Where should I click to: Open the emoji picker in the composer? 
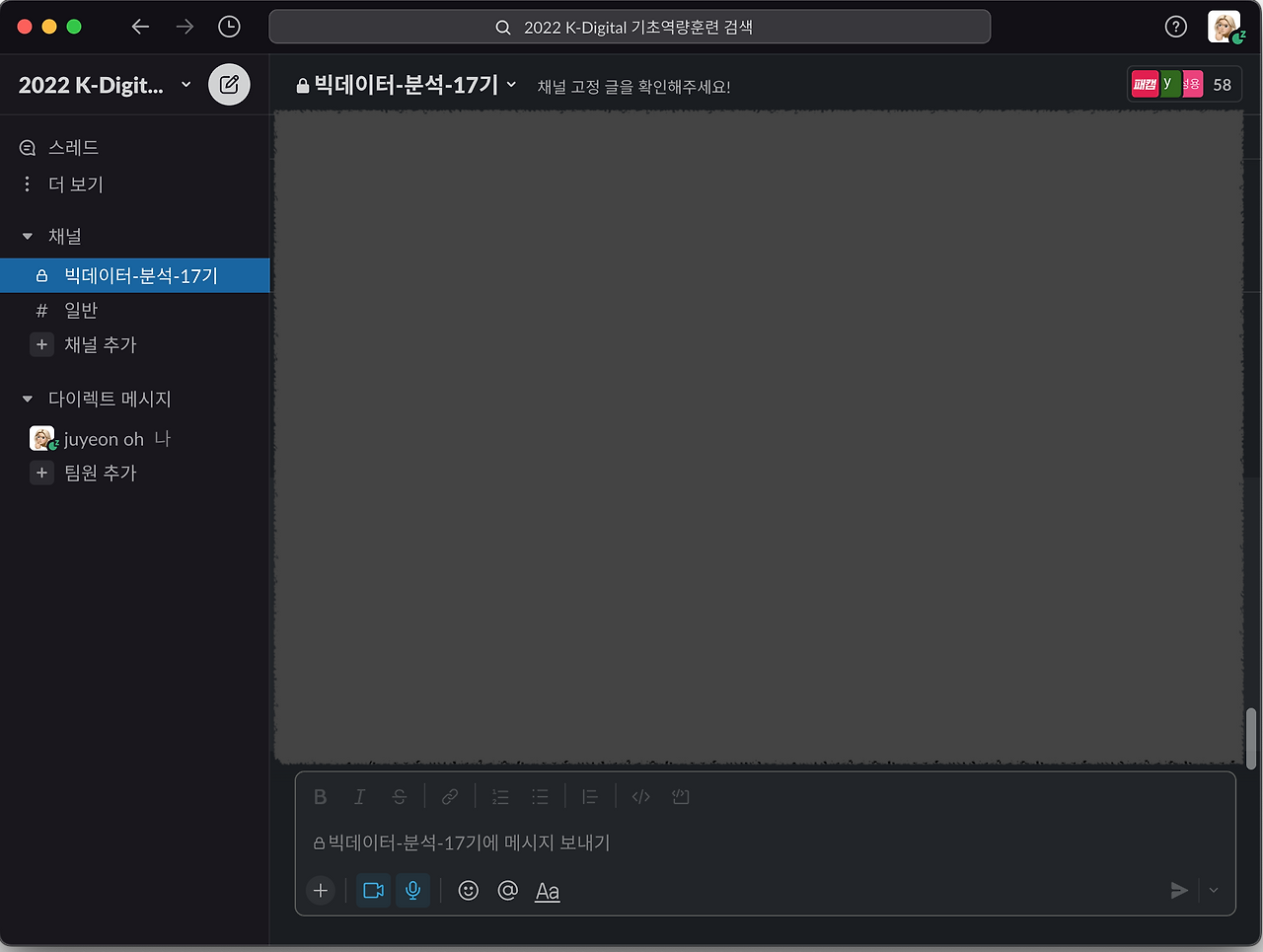coord(468,890)
